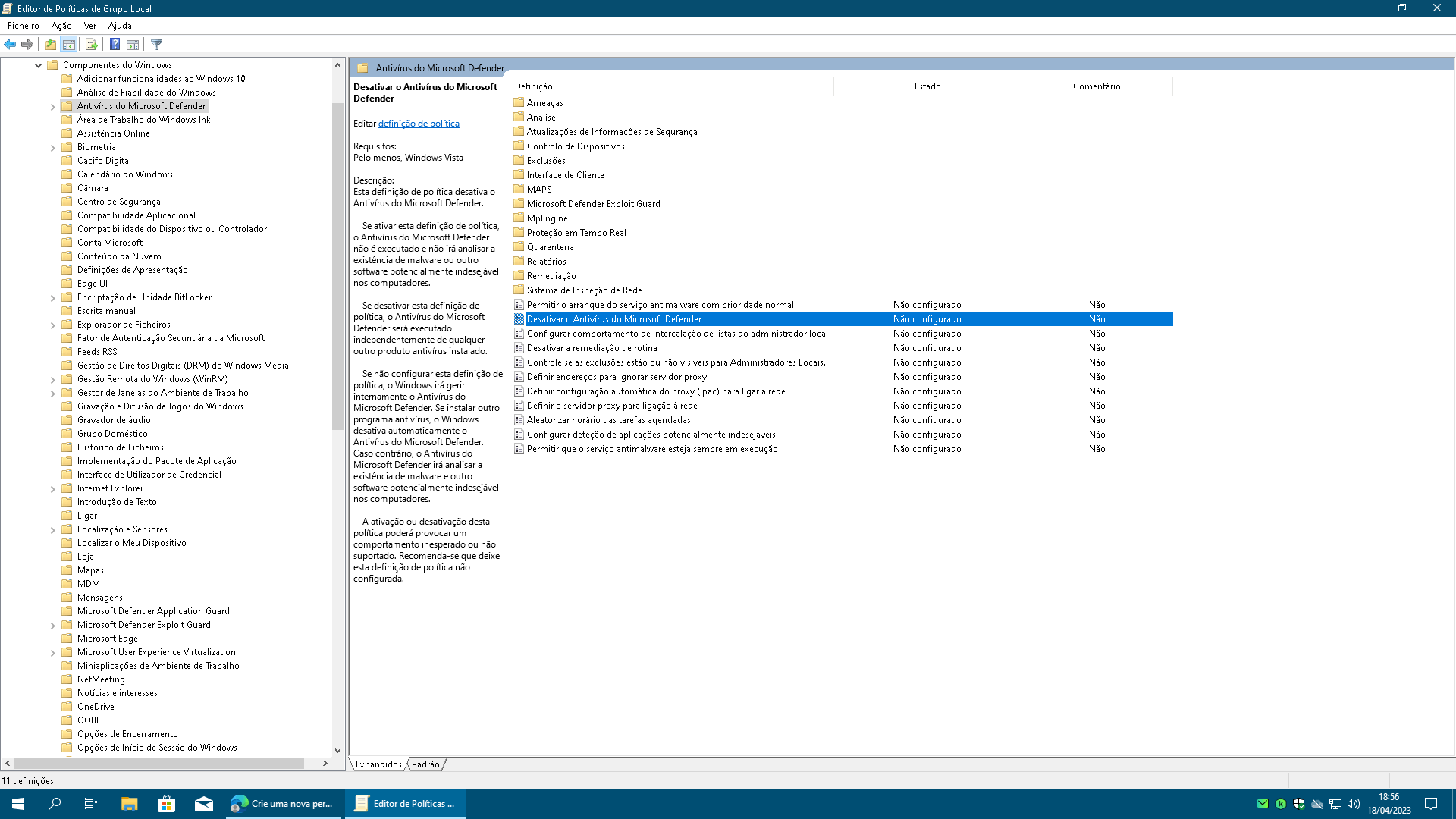The width and height of the screenshot is (1456, 819).
Task: Collapse Componentes do Windows tree node
Action: [x=38, y=65]
